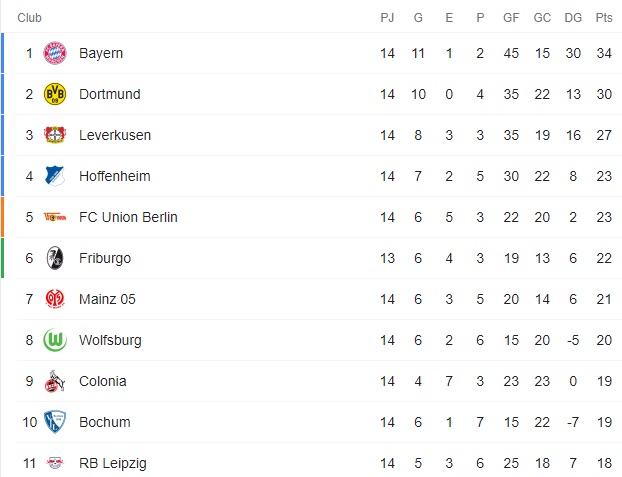Open the Dortmund team name link
This screenshot has width=622, height=477.
point(110,94)
